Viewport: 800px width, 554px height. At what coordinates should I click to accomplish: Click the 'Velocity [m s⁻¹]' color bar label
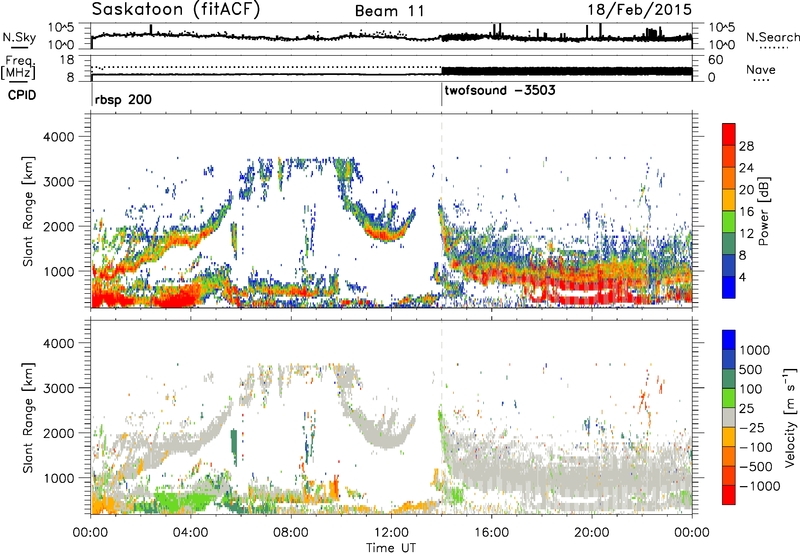coord(790,417)
